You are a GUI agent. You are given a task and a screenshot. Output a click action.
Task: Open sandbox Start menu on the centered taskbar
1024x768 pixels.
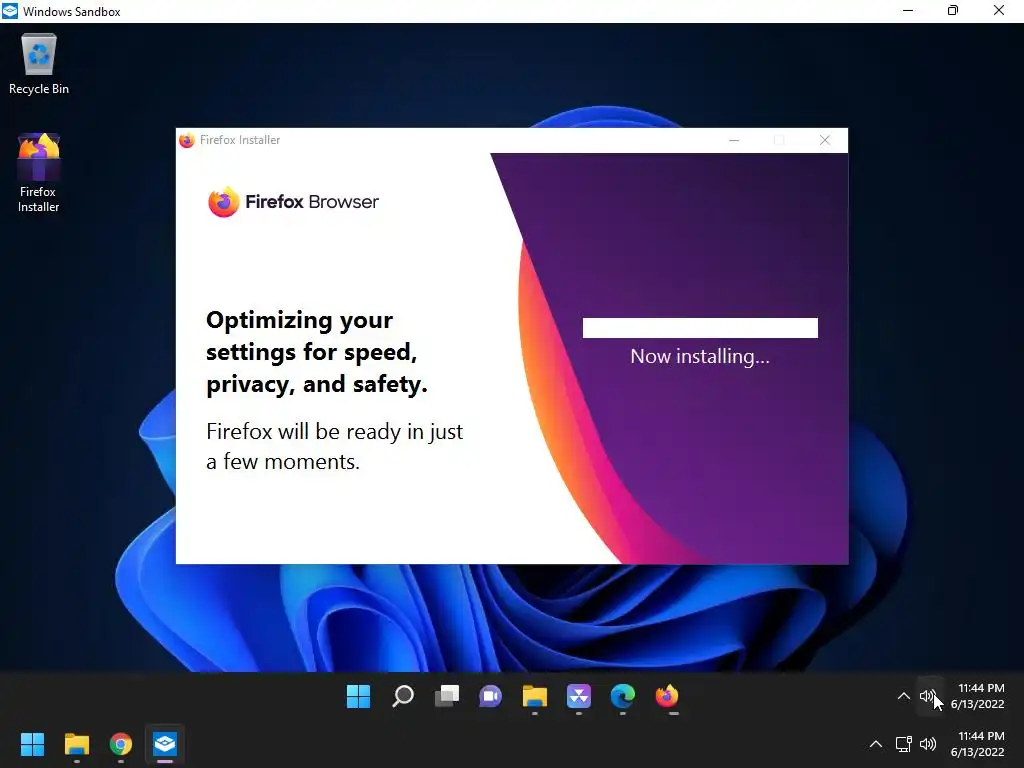pyautogui.click(x=359, y=696)
